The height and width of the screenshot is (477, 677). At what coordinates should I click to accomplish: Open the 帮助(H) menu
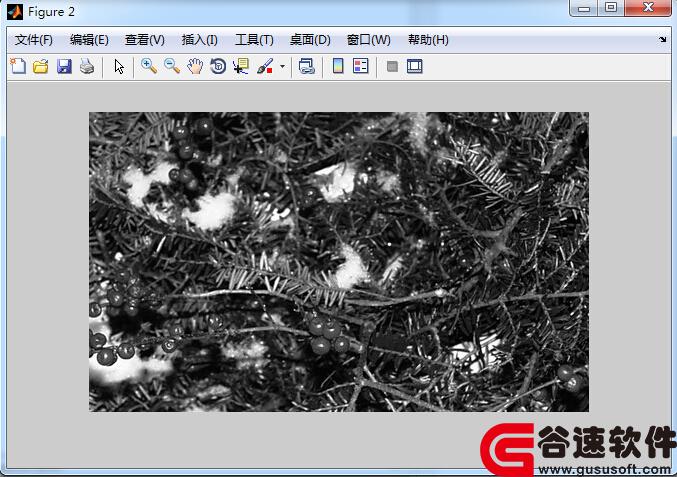pyautogui.click(x=428, y=40)
